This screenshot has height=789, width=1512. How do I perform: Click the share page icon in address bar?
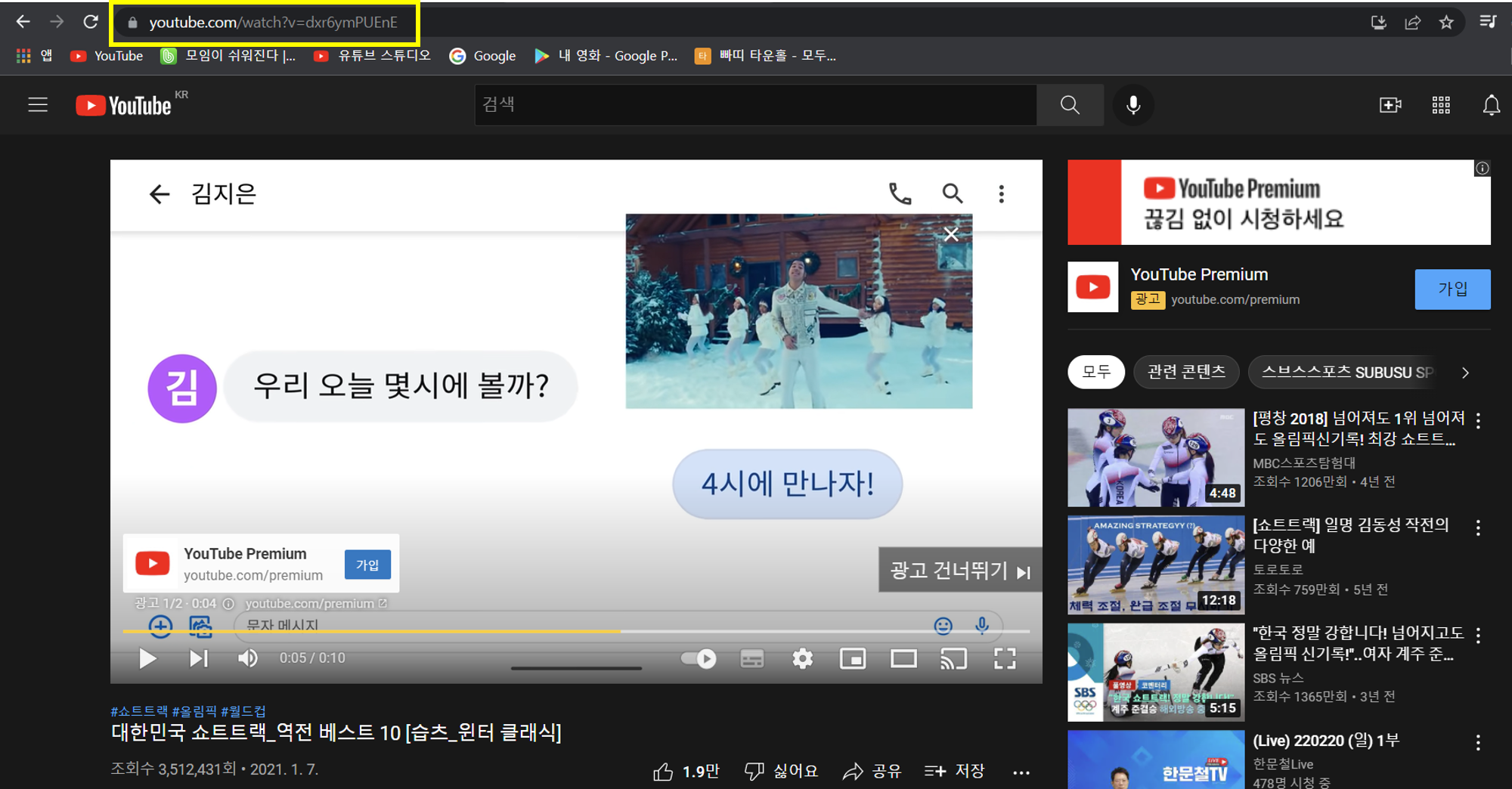pyautogui.click(x=1412, y=22)
